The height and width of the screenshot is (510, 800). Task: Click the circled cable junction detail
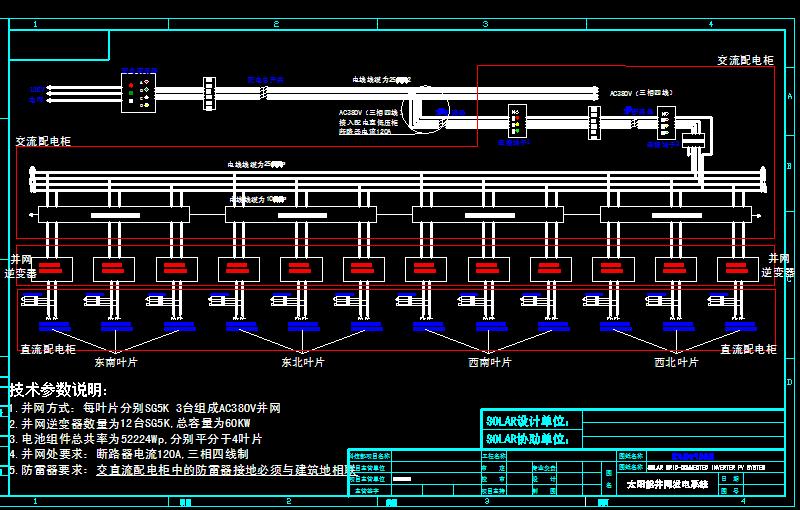tap(426, 109)
